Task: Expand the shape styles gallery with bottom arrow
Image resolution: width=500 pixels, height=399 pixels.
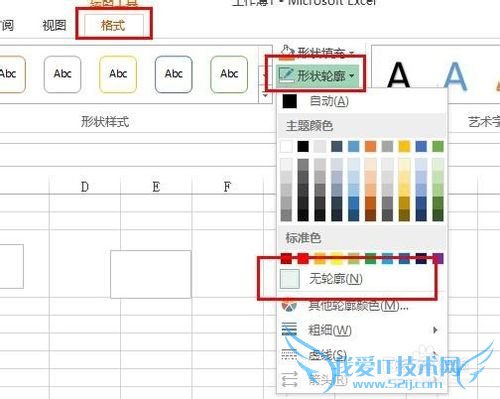Action: coord(265,96)
